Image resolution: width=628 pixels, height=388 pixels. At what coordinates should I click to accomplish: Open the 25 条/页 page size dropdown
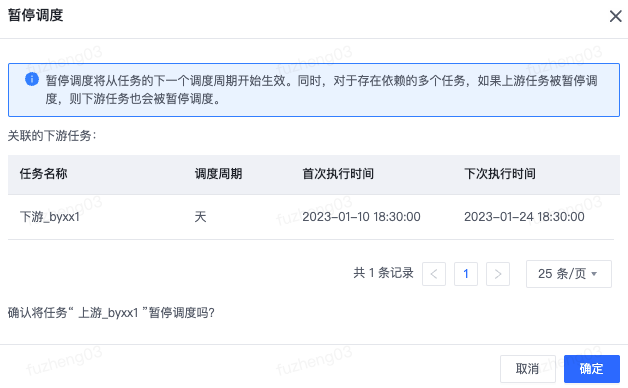click(569, 274)
